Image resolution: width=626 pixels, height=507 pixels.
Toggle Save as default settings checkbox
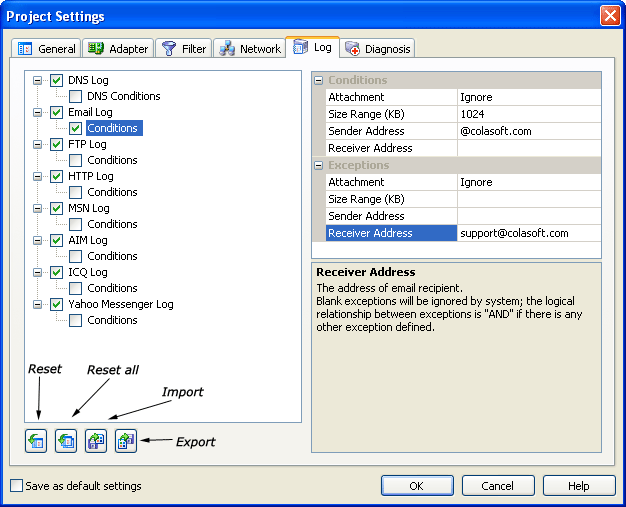point(16,486)
